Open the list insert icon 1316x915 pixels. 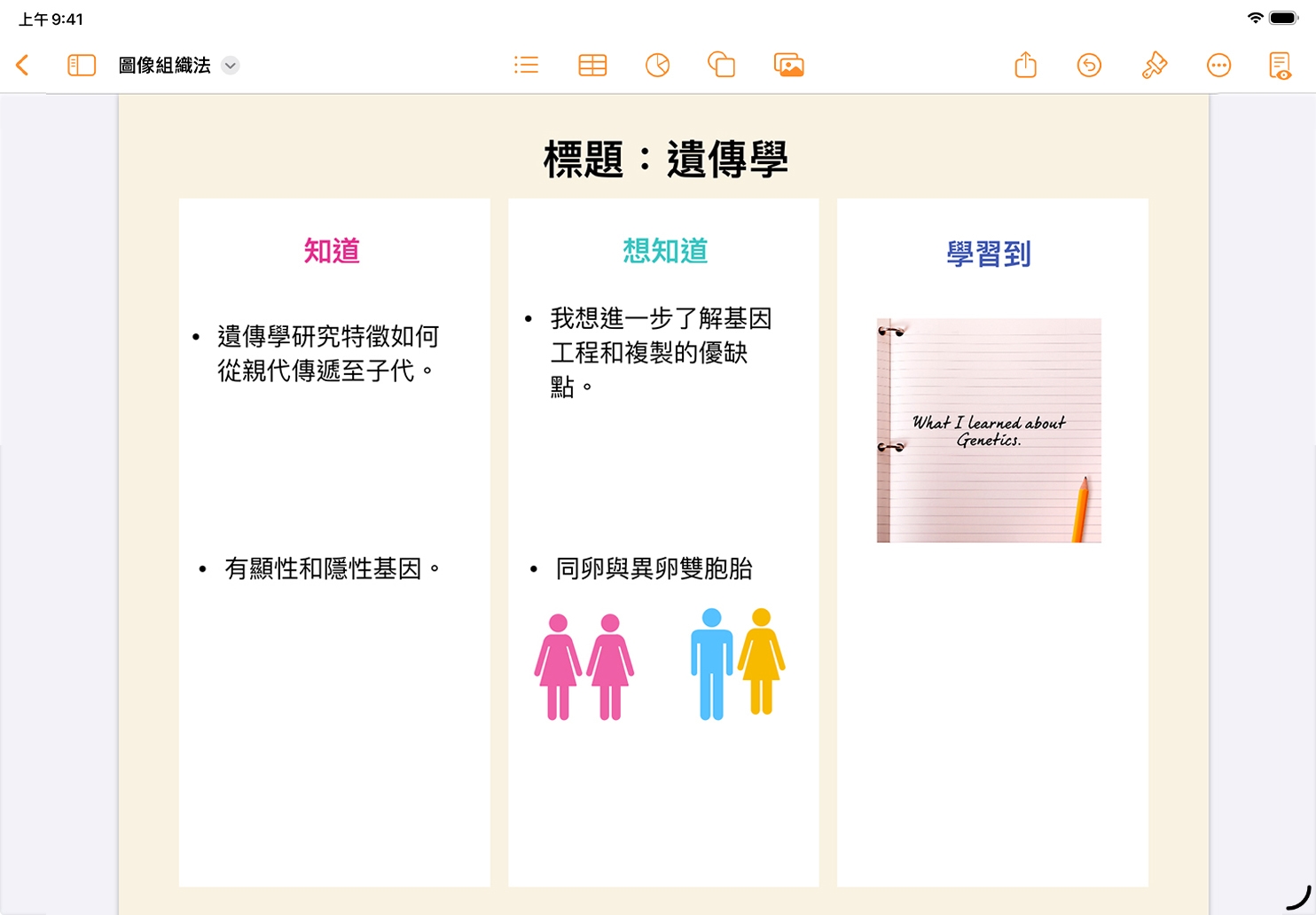point(526,65)
